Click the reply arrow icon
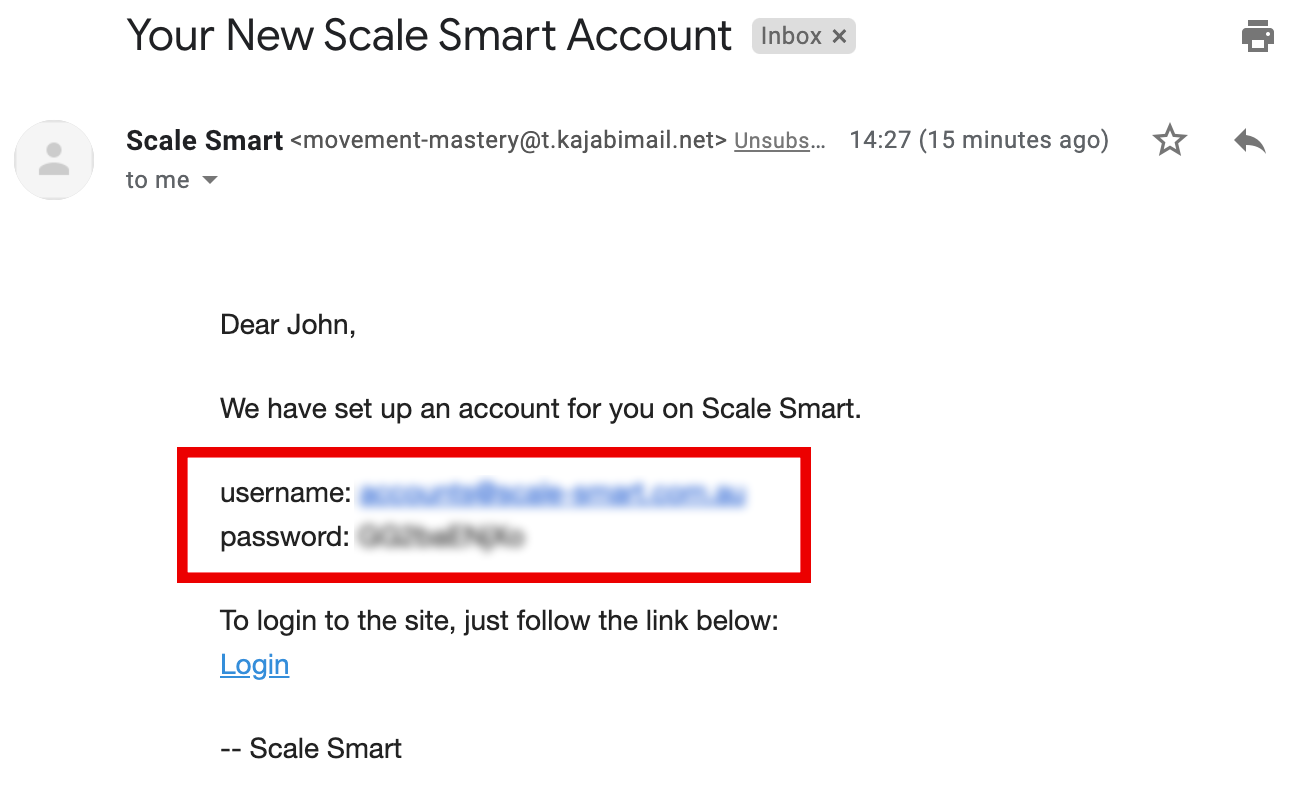 click(x=1249, y=141)
